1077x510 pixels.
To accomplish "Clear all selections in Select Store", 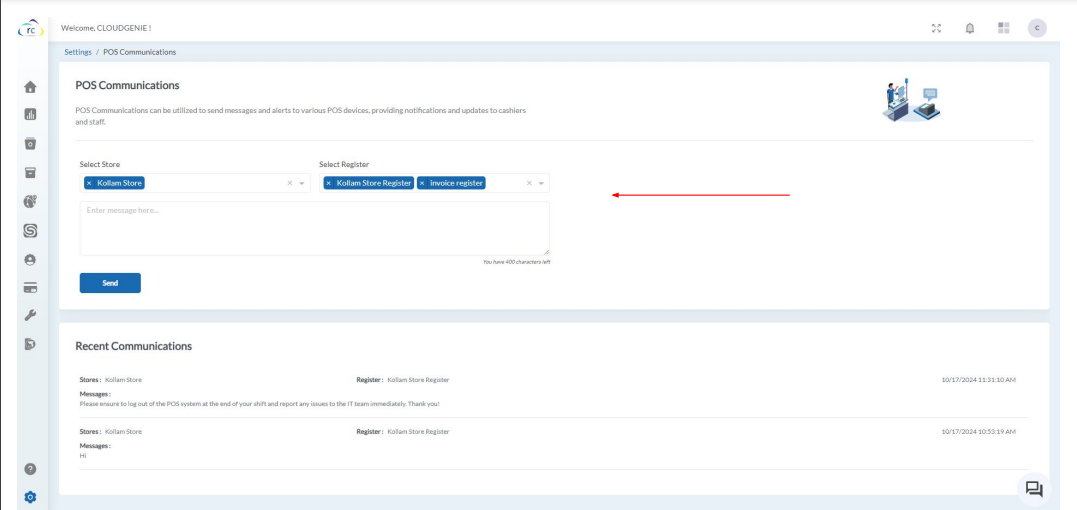I will coord(290,183).
